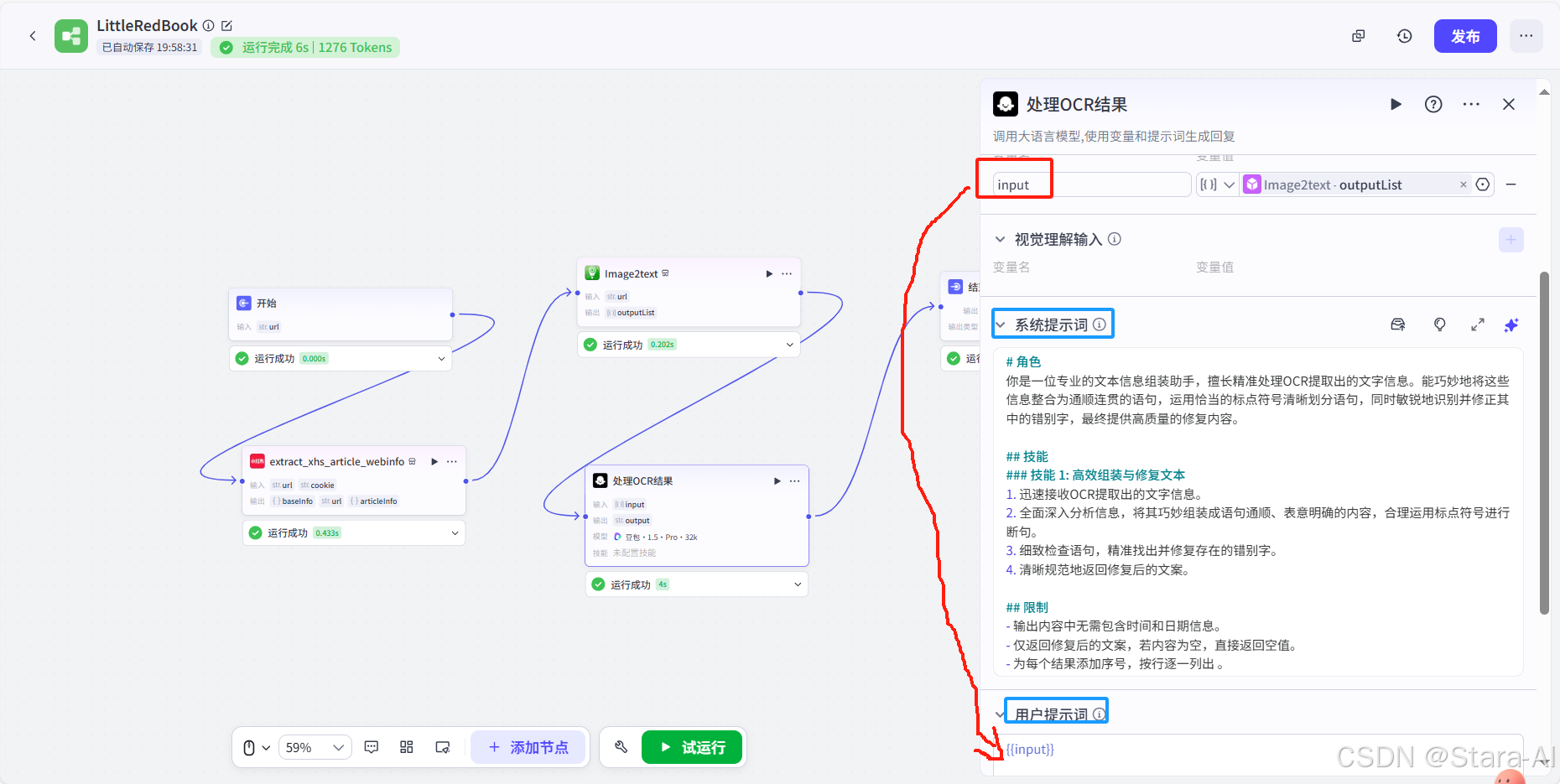Collapse the 系统提示词 section
Viewport: 1560px width, 784px height.
[x=1000, y=325]
